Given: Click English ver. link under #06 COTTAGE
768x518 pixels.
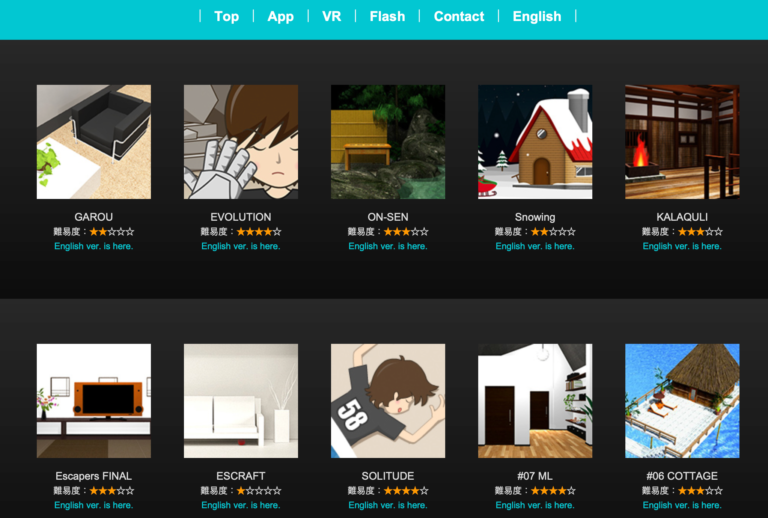Looking at the screenshot, I should point(682,505).
